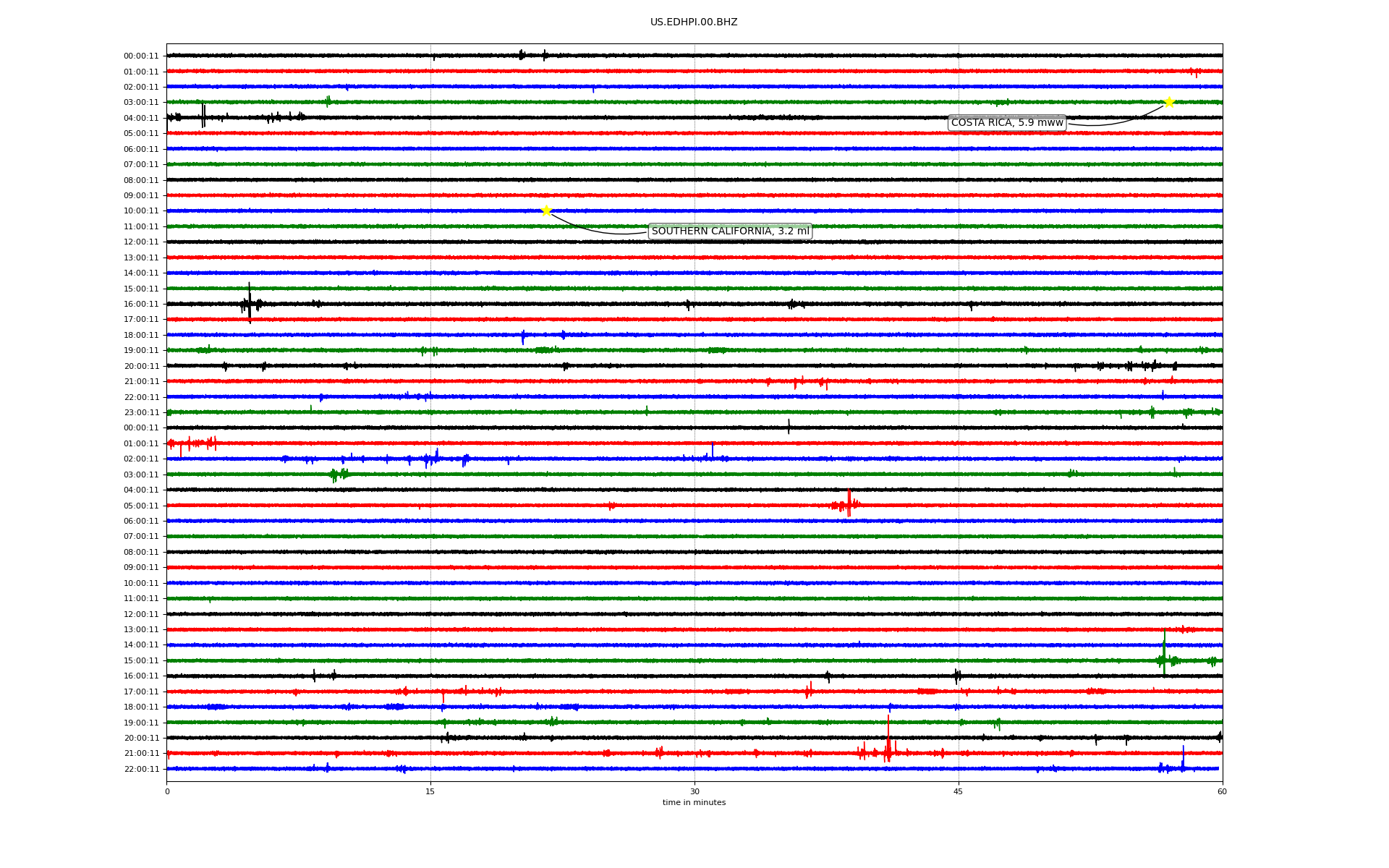The height and width of the screenshot is (868, 1389).
Task: Click the red event burst on 05:00:11 lower trace
Action: (848, 503)
